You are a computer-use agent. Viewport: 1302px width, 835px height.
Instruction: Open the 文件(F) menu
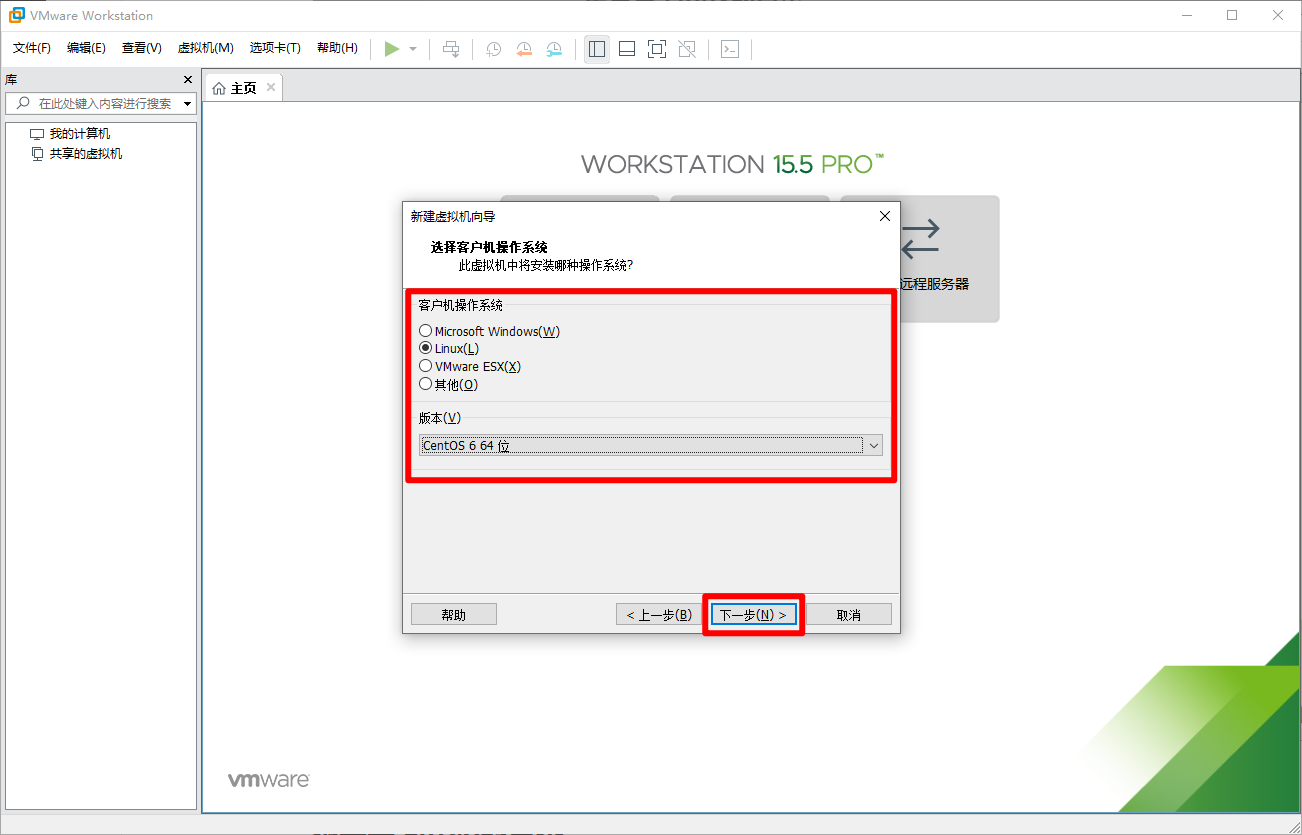coord(32,48)
